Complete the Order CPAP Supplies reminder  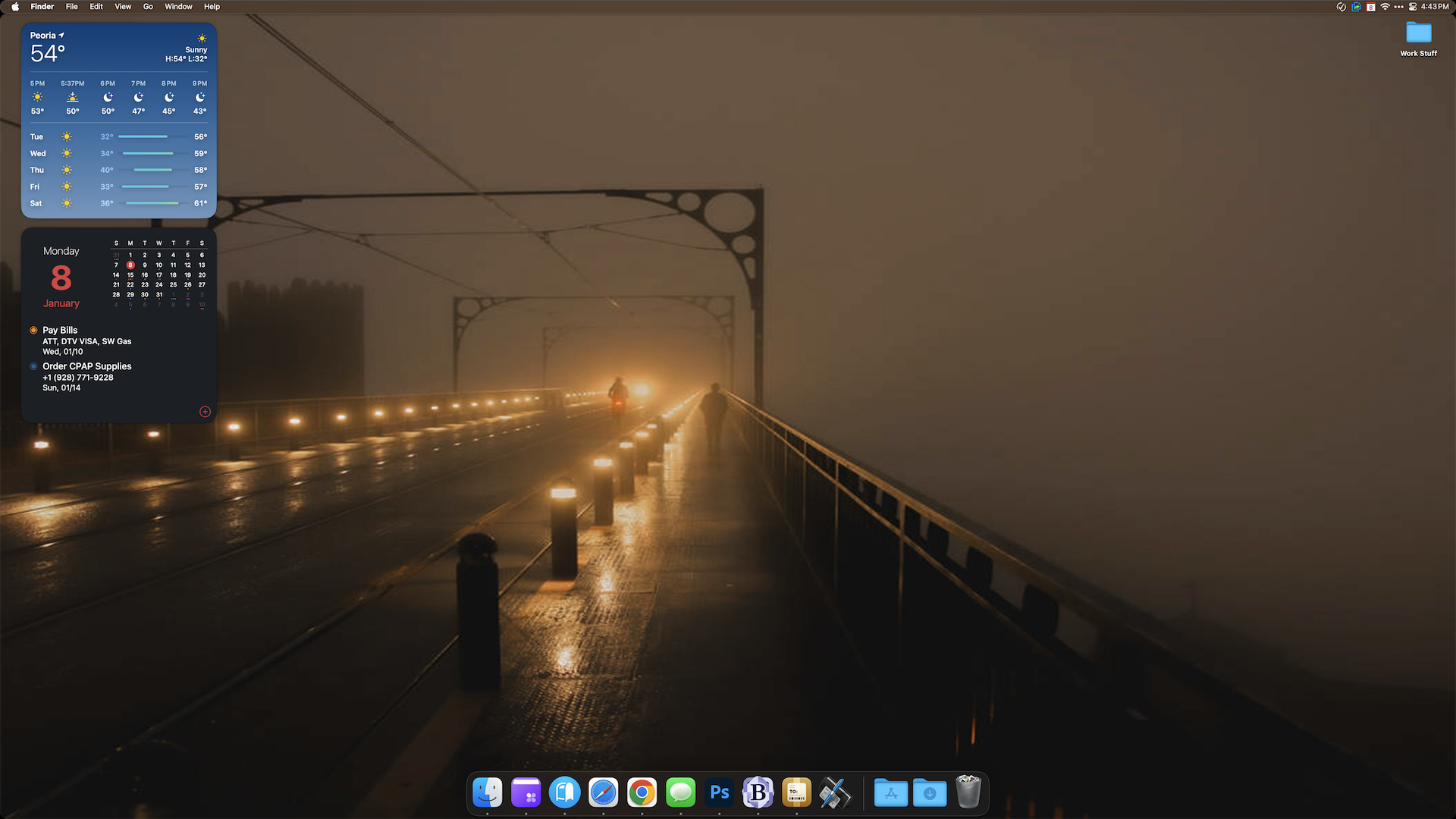pyautogui.click(x=33, y=366)
